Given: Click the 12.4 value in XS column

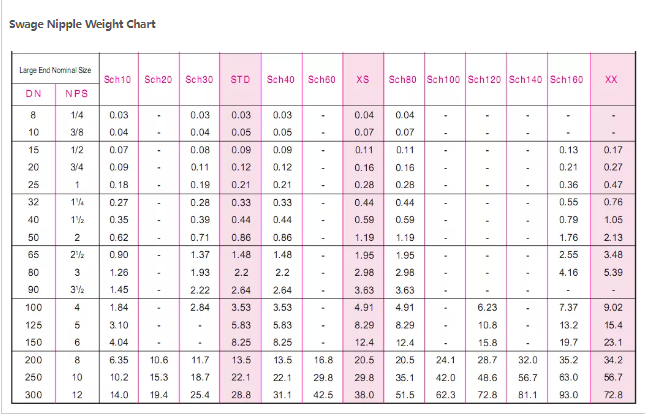Looking at the screenshot, I should click(364, 342).
